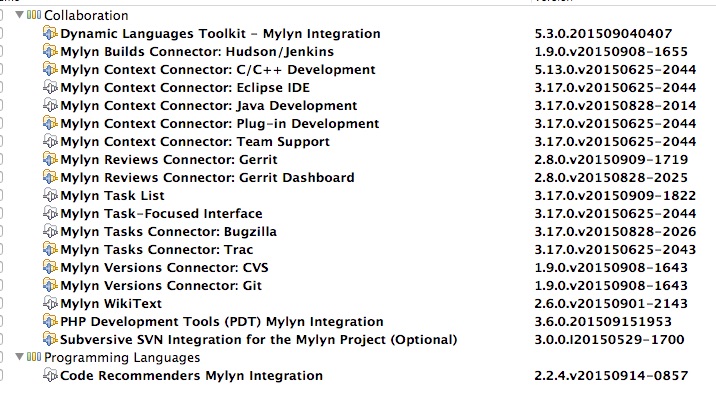This screenshot has height=393, width=716.
Task: Check the Mylyn Tasks Connector: Bugzilla checkbox
Action: pos(1,231)
